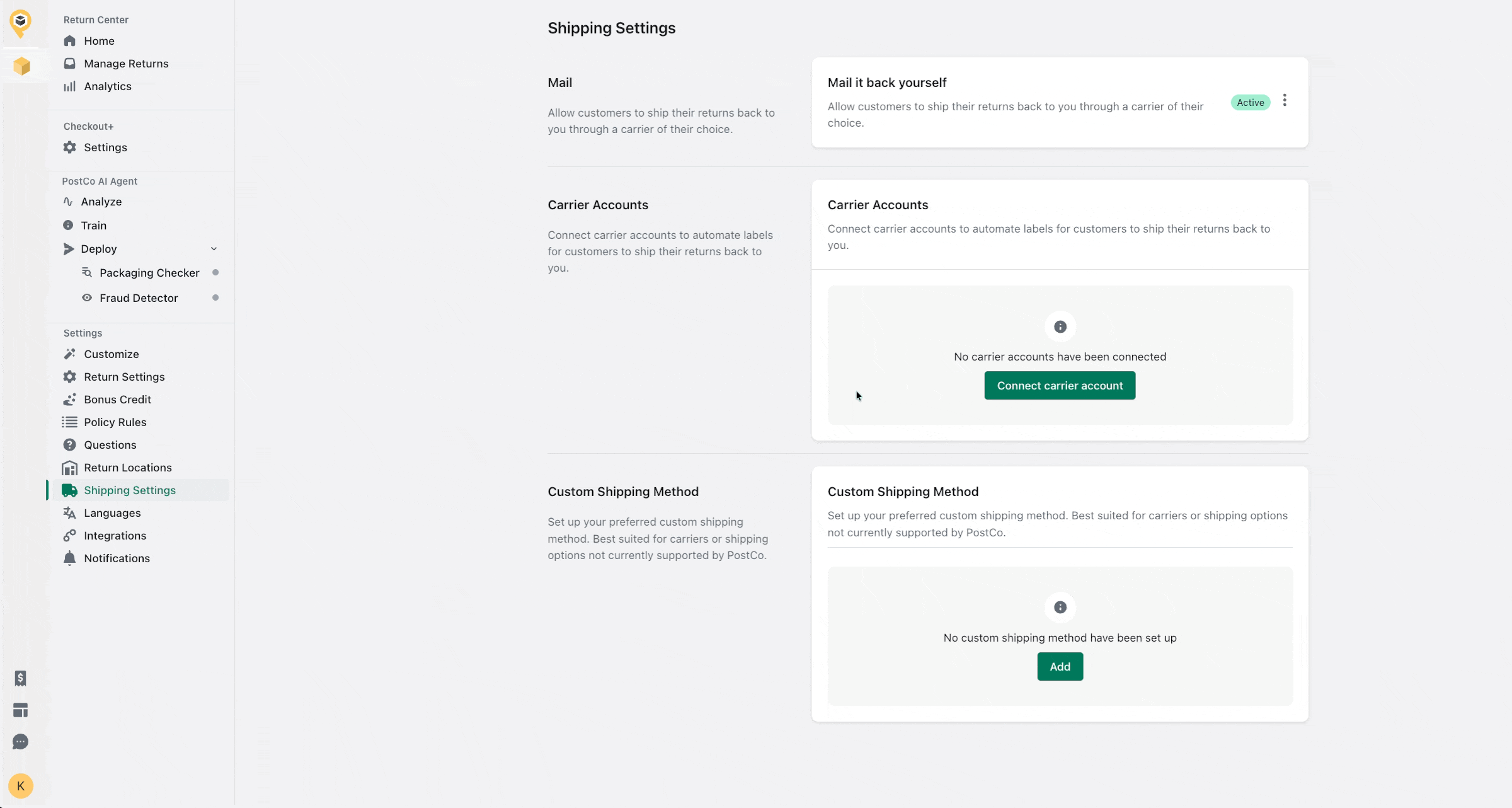
Task: Click the K user avatar
Action: point(21,786)
